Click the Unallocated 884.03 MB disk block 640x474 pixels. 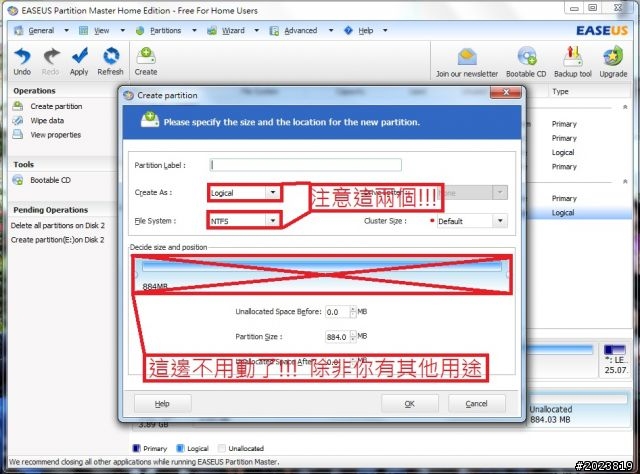point(578,410)
